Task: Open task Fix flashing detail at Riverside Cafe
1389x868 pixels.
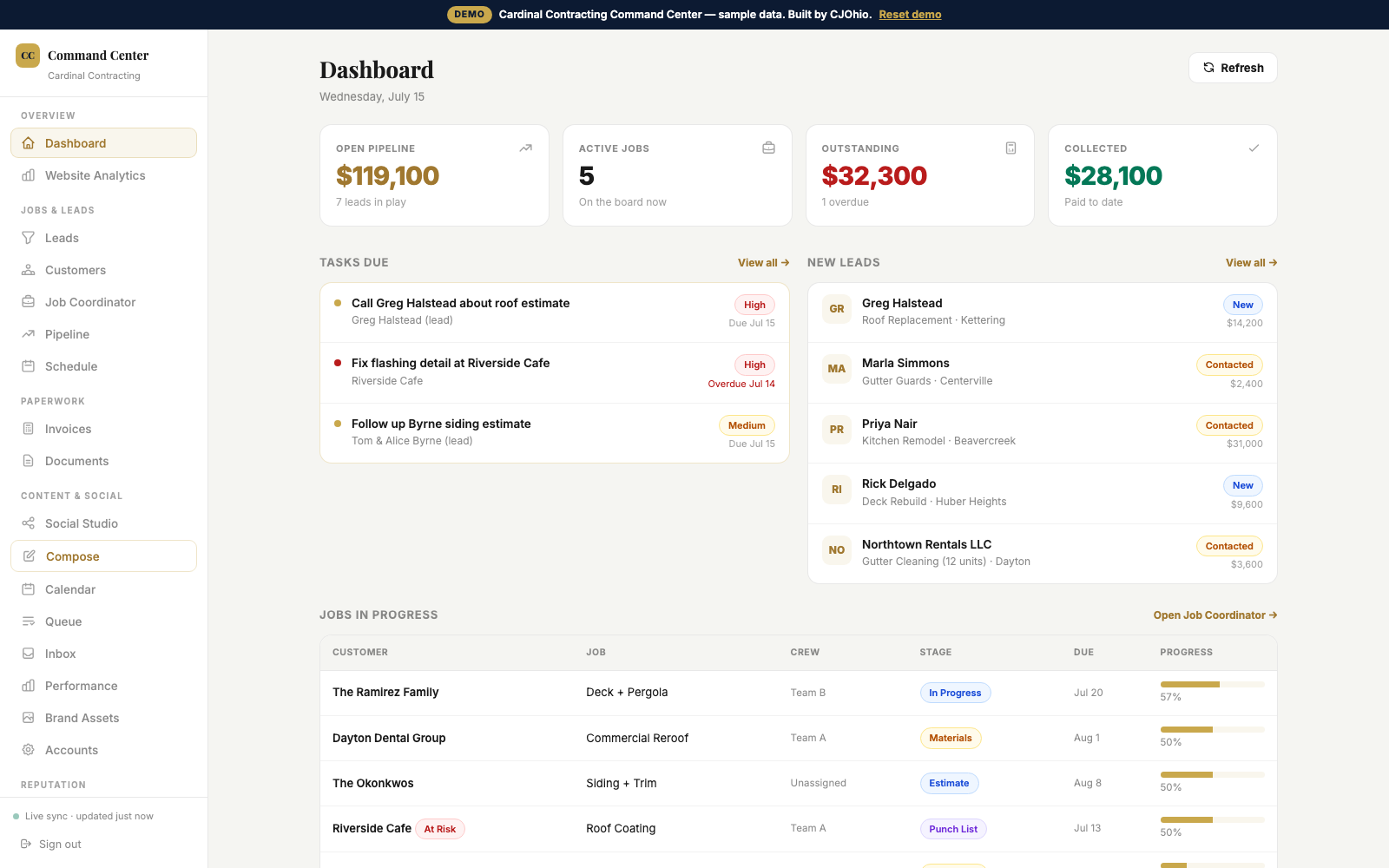Action: 555,373
